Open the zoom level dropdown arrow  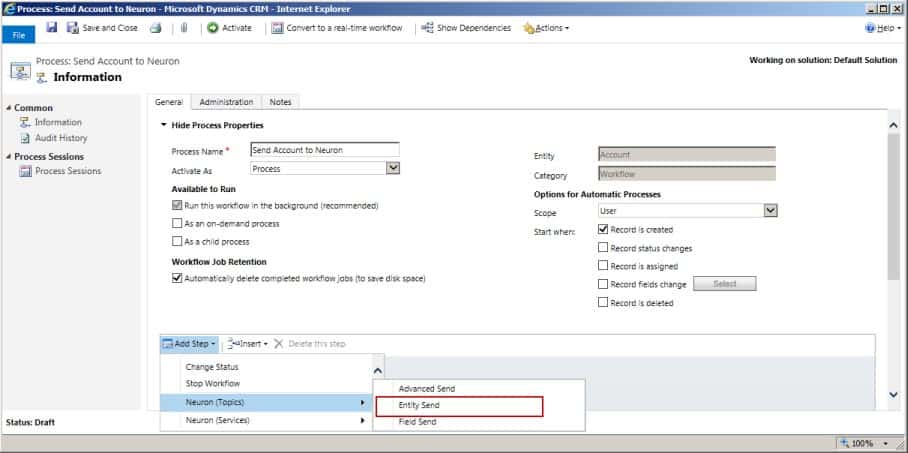(883, 444)
